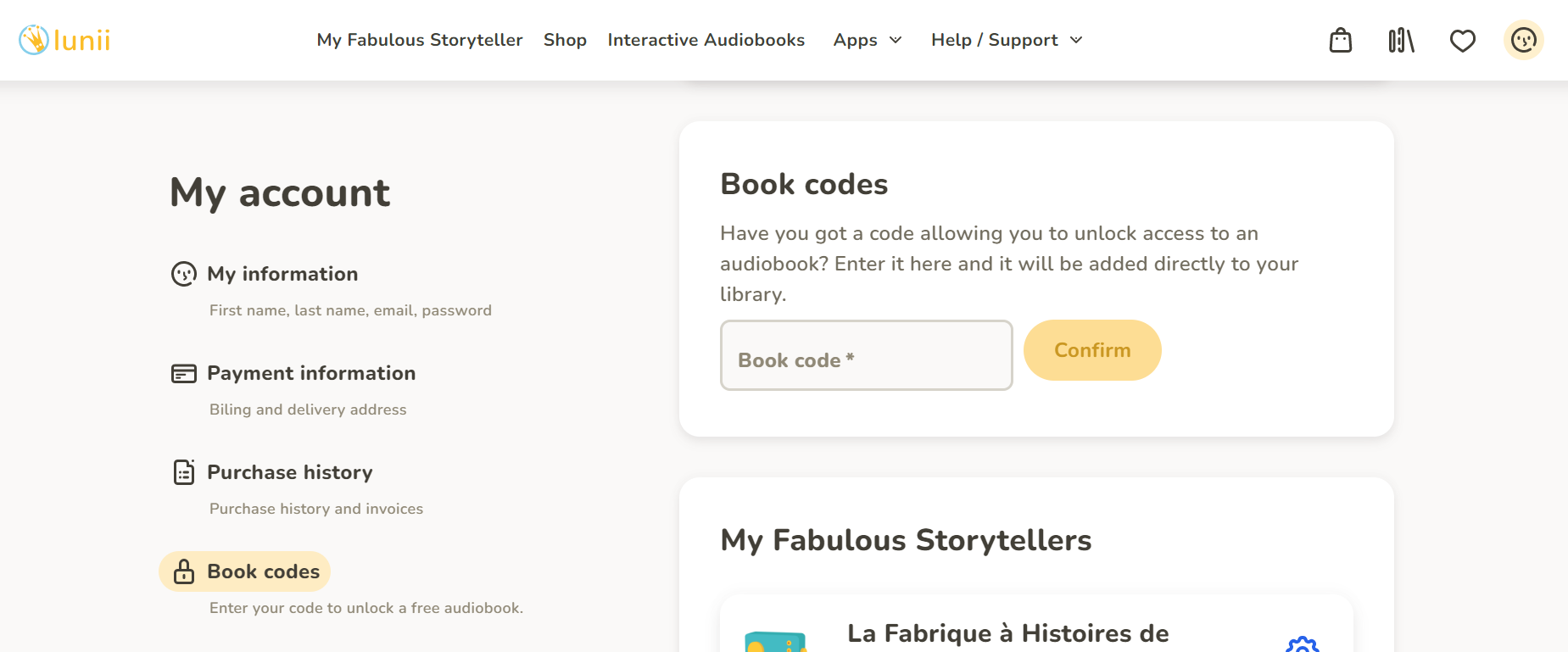Focus the Book code input field

coord(867,355)
